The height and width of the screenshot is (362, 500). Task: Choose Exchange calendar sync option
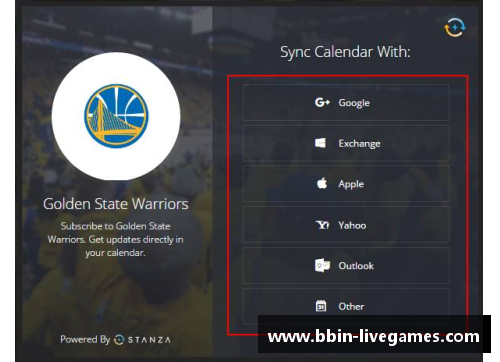[346, 143]
